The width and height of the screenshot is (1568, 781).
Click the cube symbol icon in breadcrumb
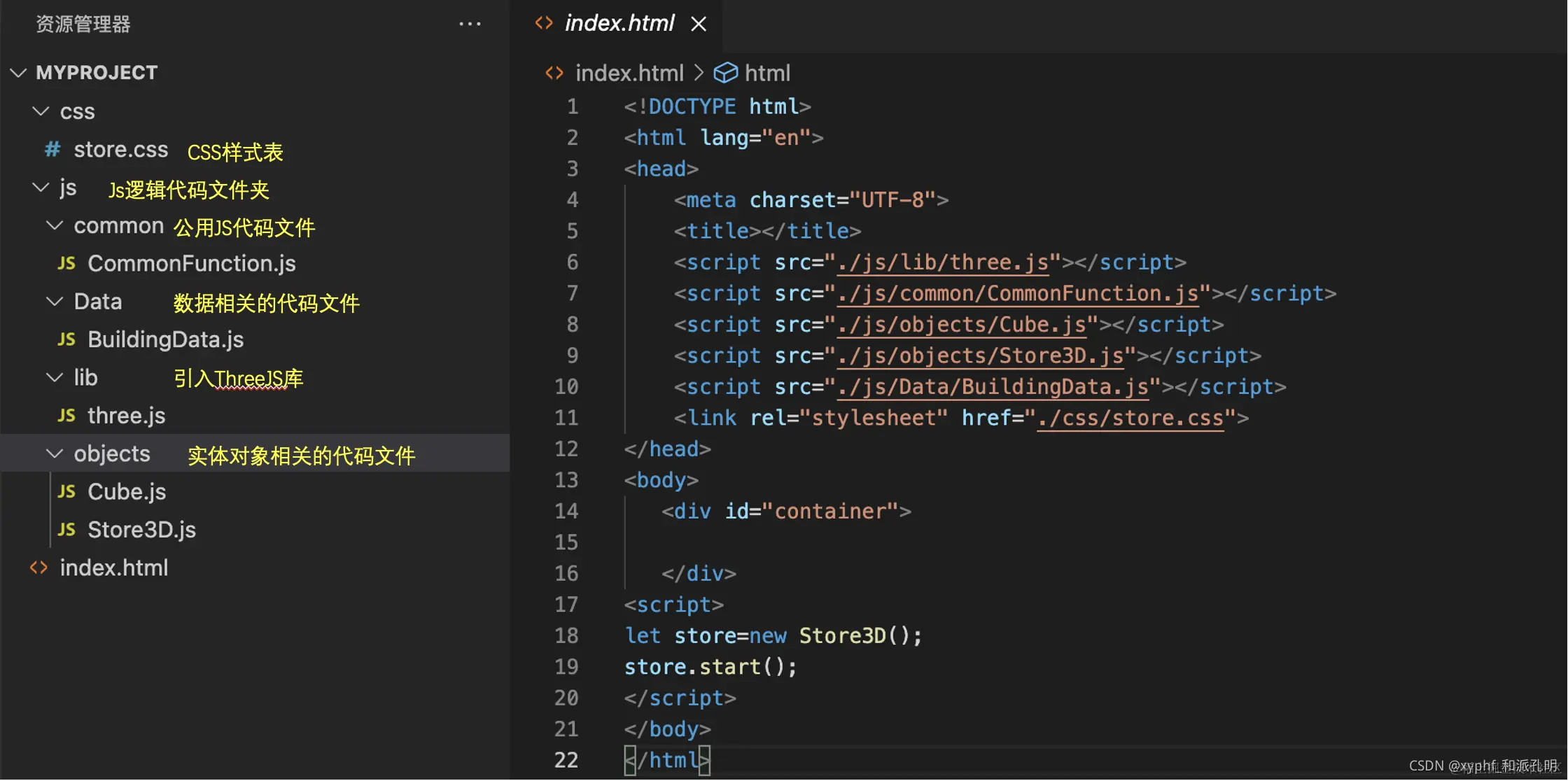coord(725,73)
